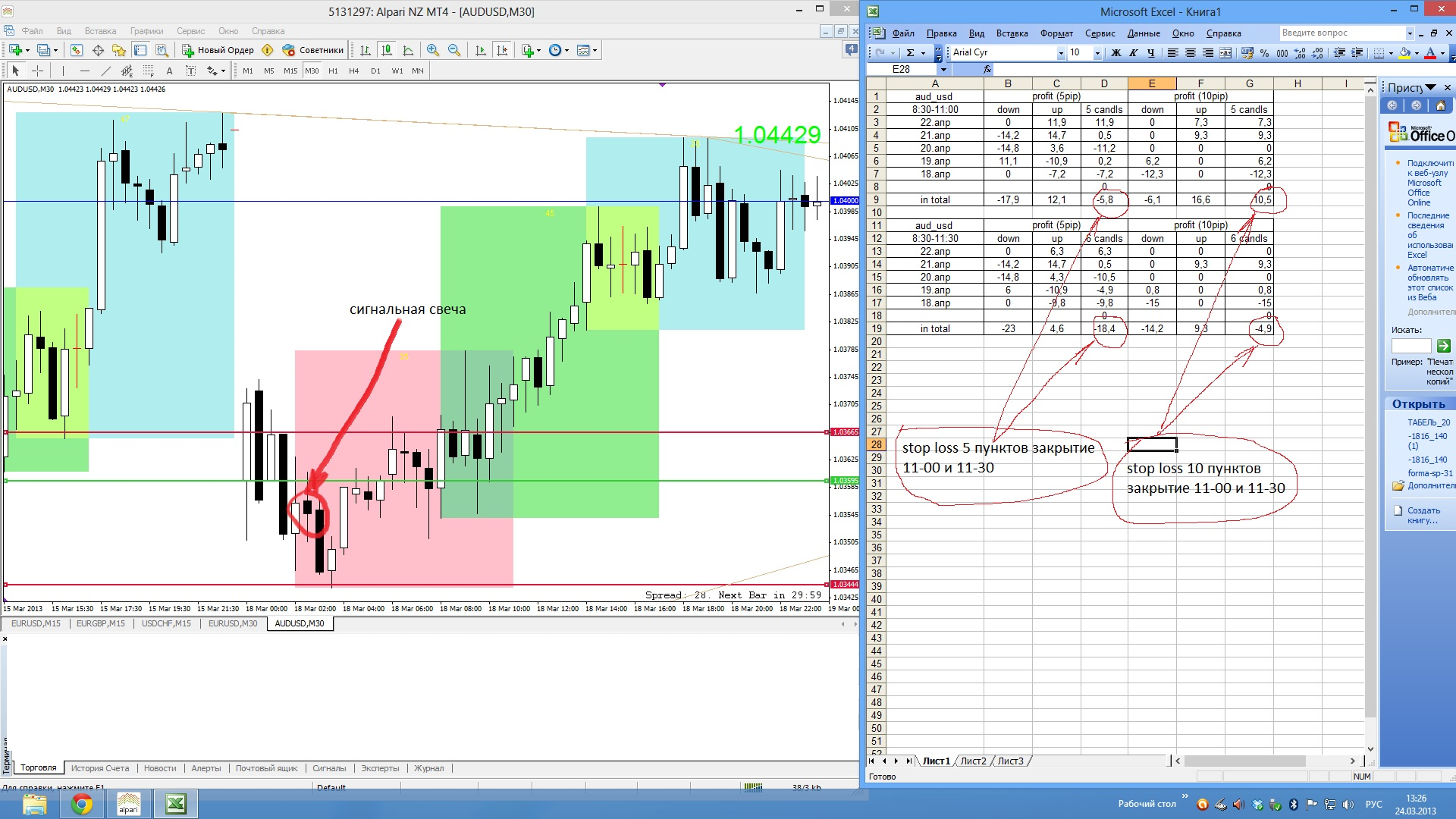The height and width of the screenshot is (819, 1456).
Task: Open borders dropdown arrow in Excel
Action: [x=1390, y=53]
